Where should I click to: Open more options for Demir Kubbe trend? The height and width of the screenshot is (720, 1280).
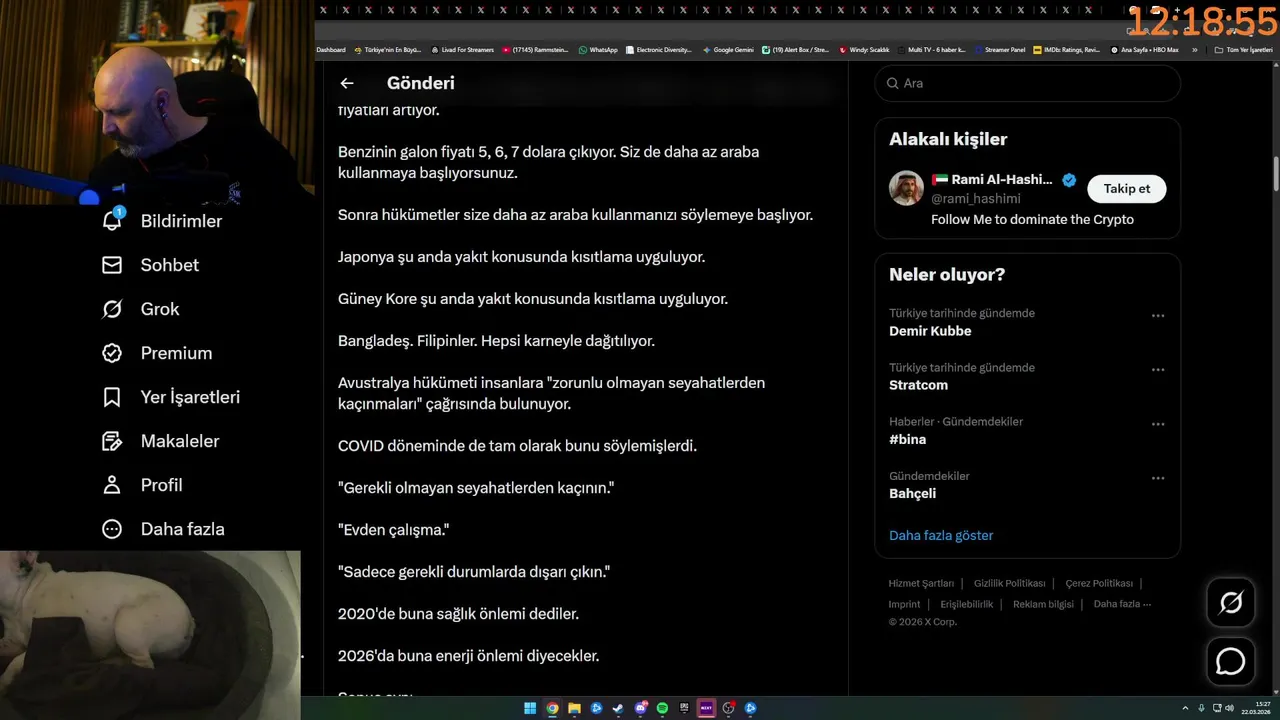pyautogui.click(x=1158, y=315)
